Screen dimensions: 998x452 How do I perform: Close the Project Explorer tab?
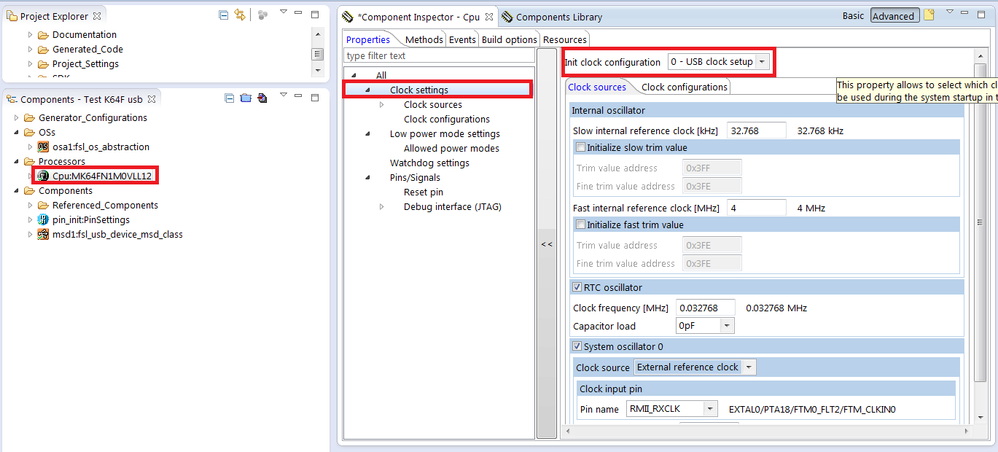(x=97, y=16)
